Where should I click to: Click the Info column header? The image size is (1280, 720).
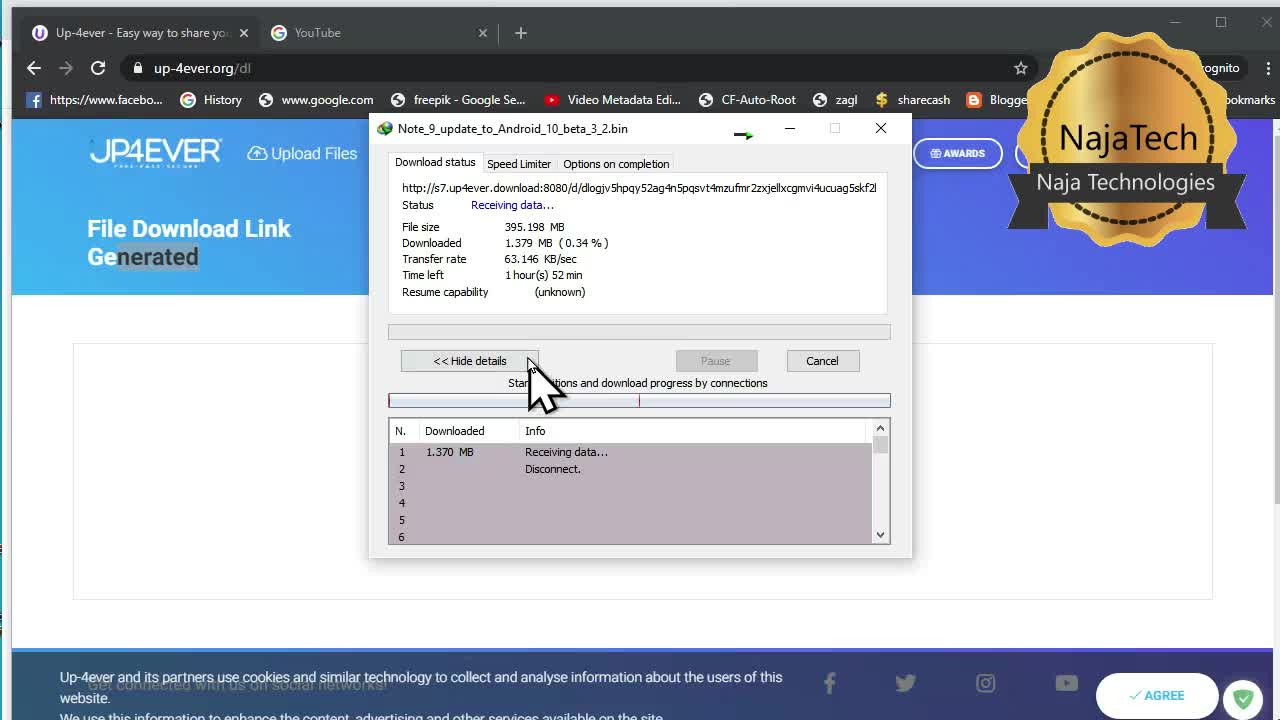pyautogui.click(x=692, y=431)
